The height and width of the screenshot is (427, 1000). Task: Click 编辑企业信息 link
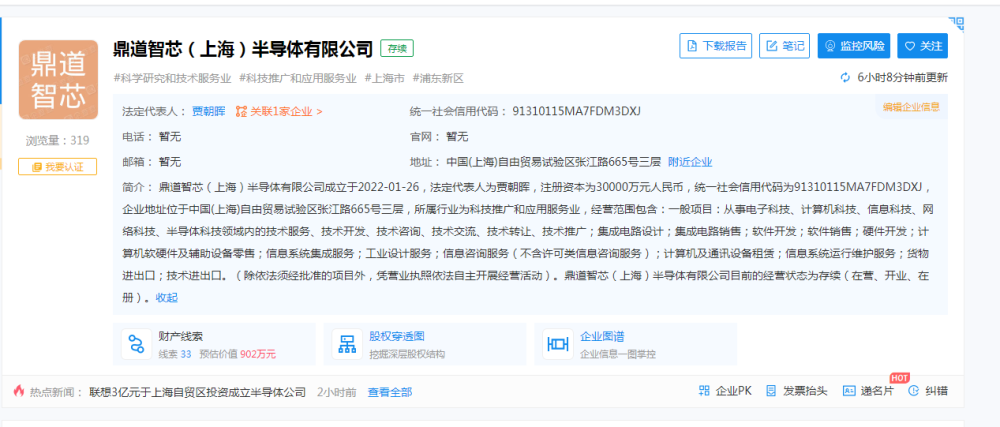(x=911, y=107)
